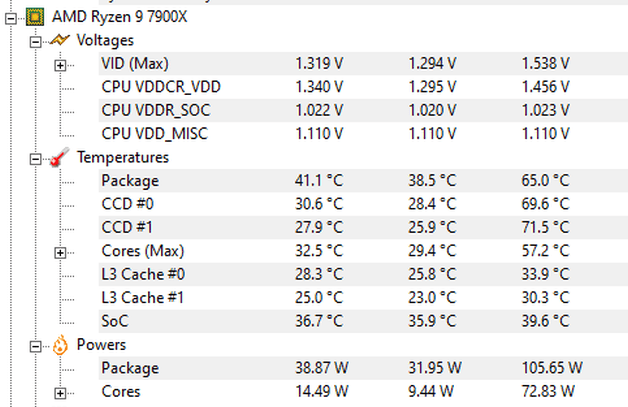Expand the Cores power entry
Screen dimensions: 628x407
click(60, 392)
